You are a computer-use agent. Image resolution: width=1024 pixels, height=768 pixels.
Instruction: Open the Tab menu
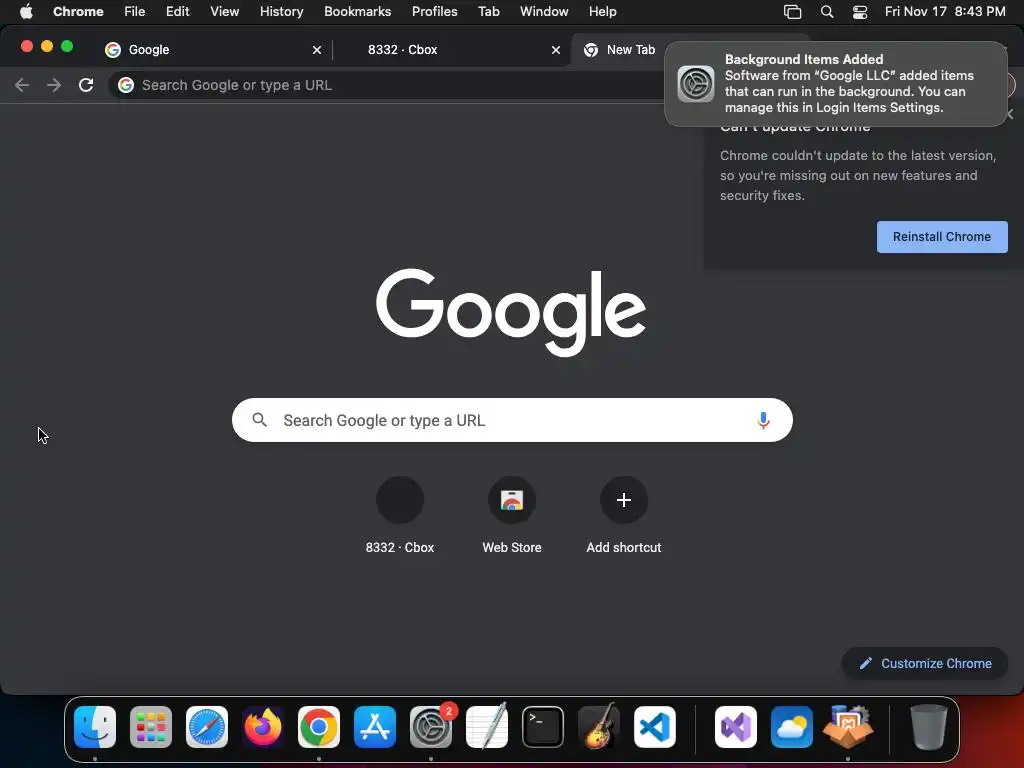(488, 11)
